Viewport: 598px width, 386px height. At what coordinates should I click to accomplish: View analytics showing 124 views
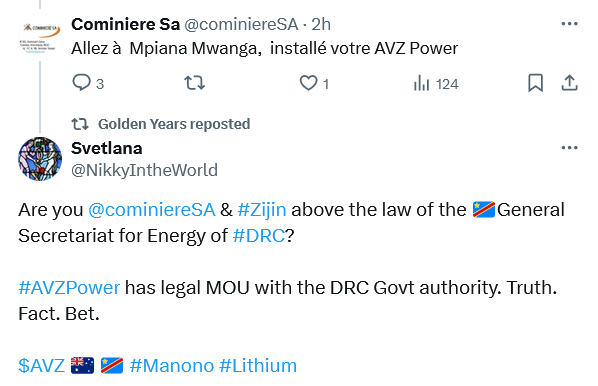click(x=436, y=84)
